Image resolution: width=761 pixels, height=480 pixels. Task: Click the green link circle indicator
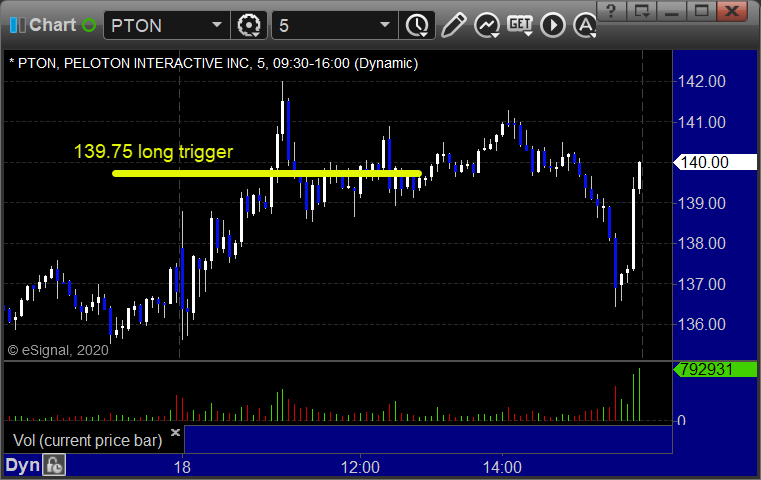pyautogui.click(x=89, y=25)
